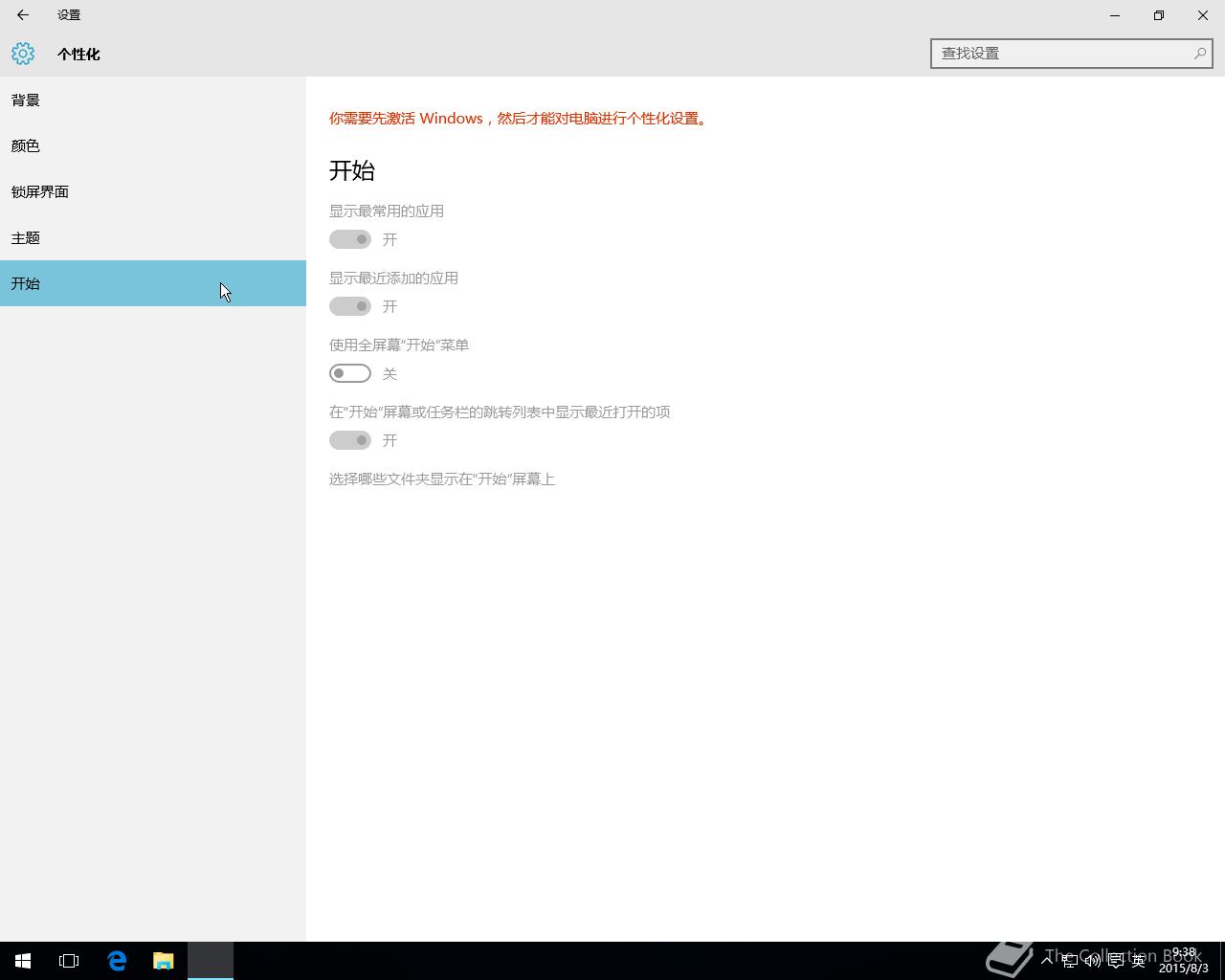Click the 显示最近添加的应用 label
Viewport: 1225px width, 980px height.
coord(393,278)
